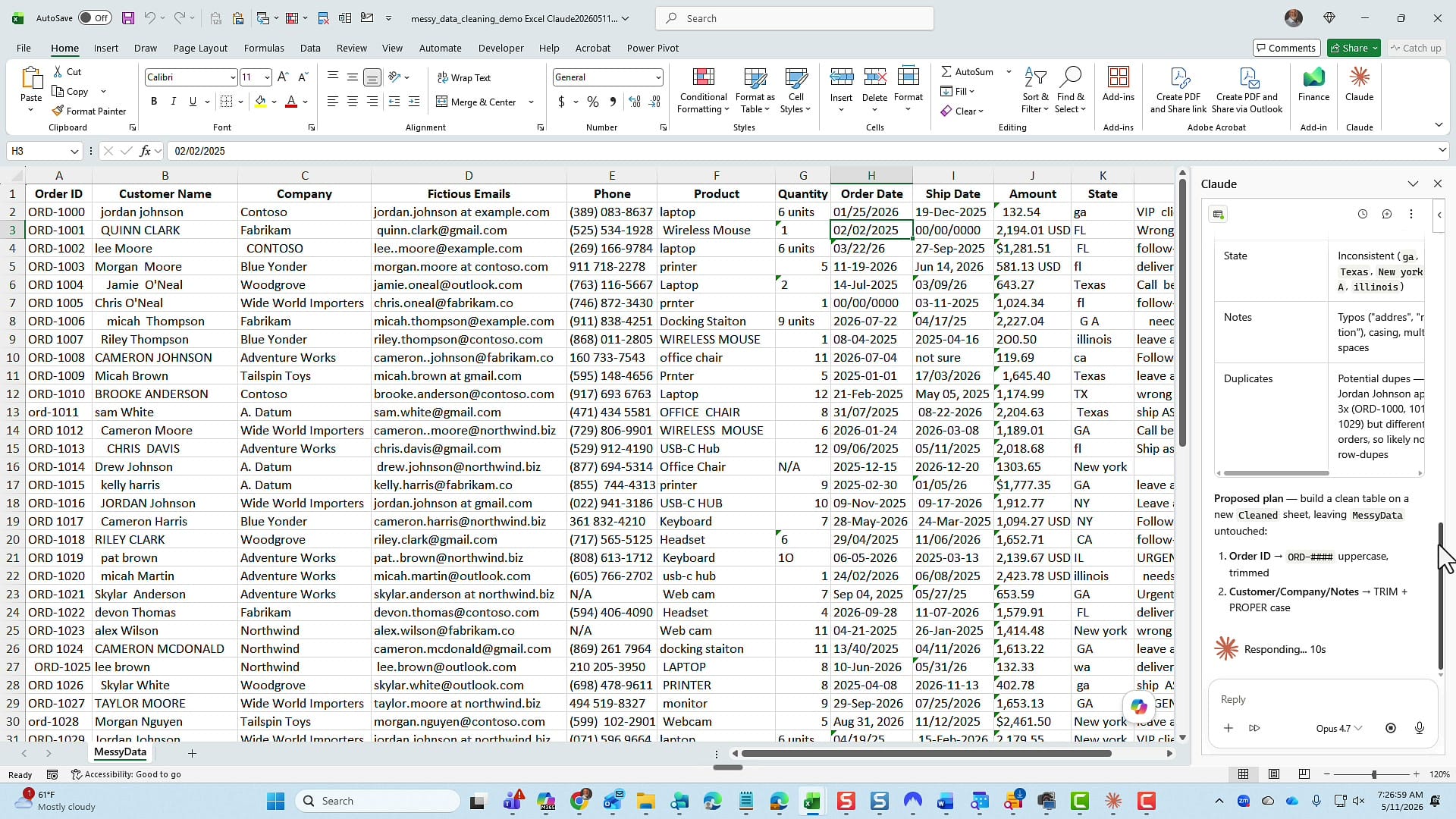Open Find & Select menu
This screenshot has width=1456, height=819.
1070,91
